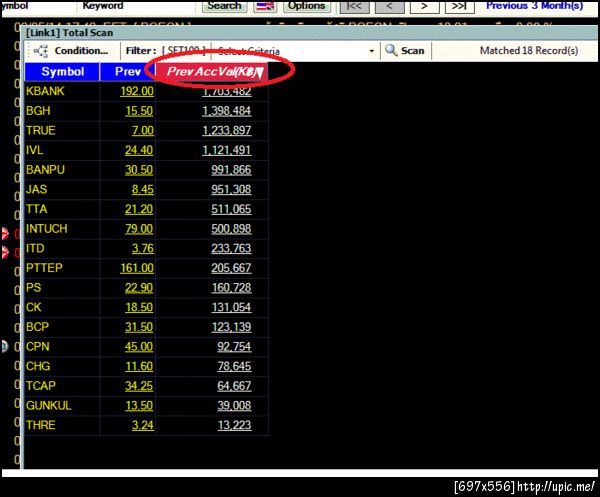Click TRUE value 1,233,897

[227, 130]
